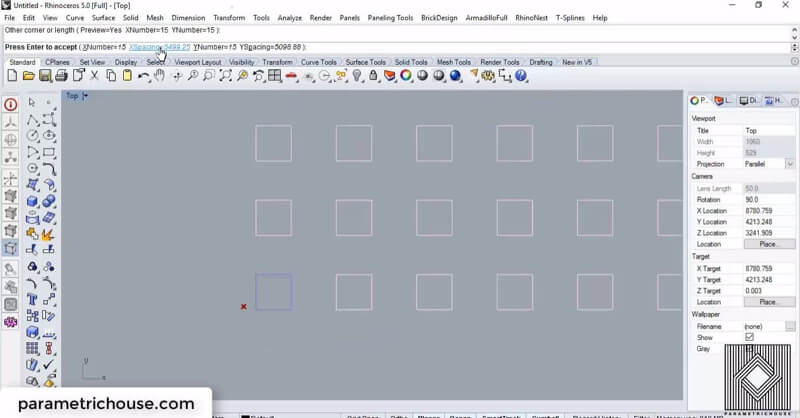Click the Undo arrow icon
Screen dimensions: 800x418
[x=144, y=76]
